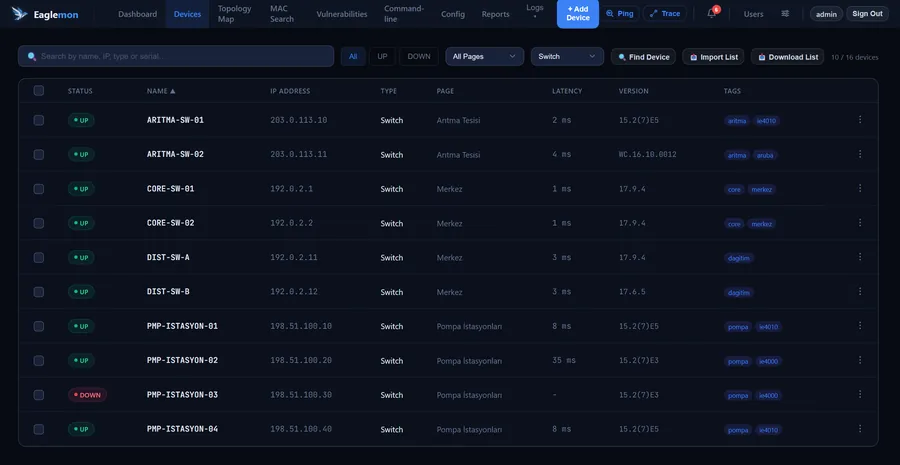Open row menu for PMP-ISTASYON-04

[860, 429]
